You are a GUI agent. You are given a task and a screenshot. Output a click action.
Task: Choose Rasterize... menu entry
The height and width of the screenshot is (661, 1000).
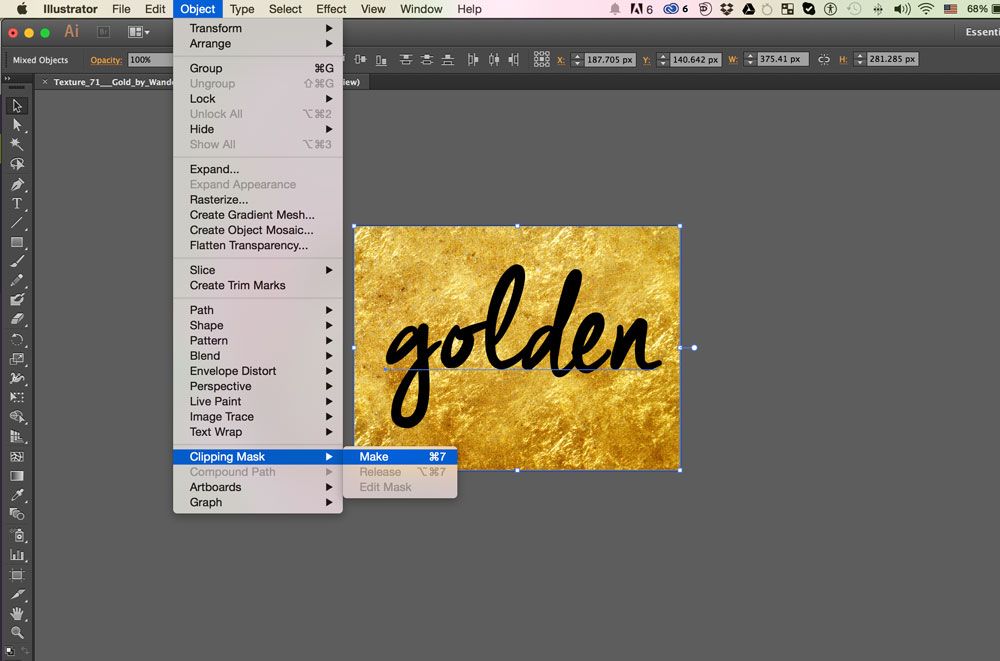click(x=258, y=200)
